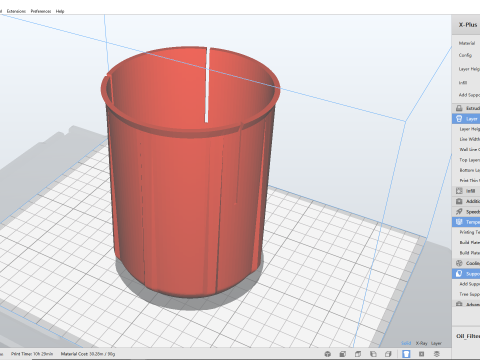Click the highlighted Support category icon

[459, 273]
